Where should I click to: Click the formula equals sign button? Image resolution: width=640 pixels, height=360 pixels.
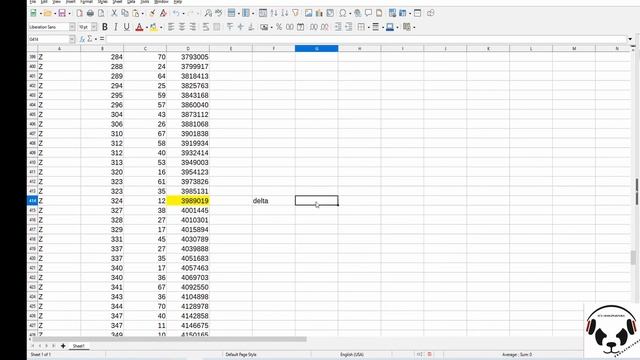[102, 39]
